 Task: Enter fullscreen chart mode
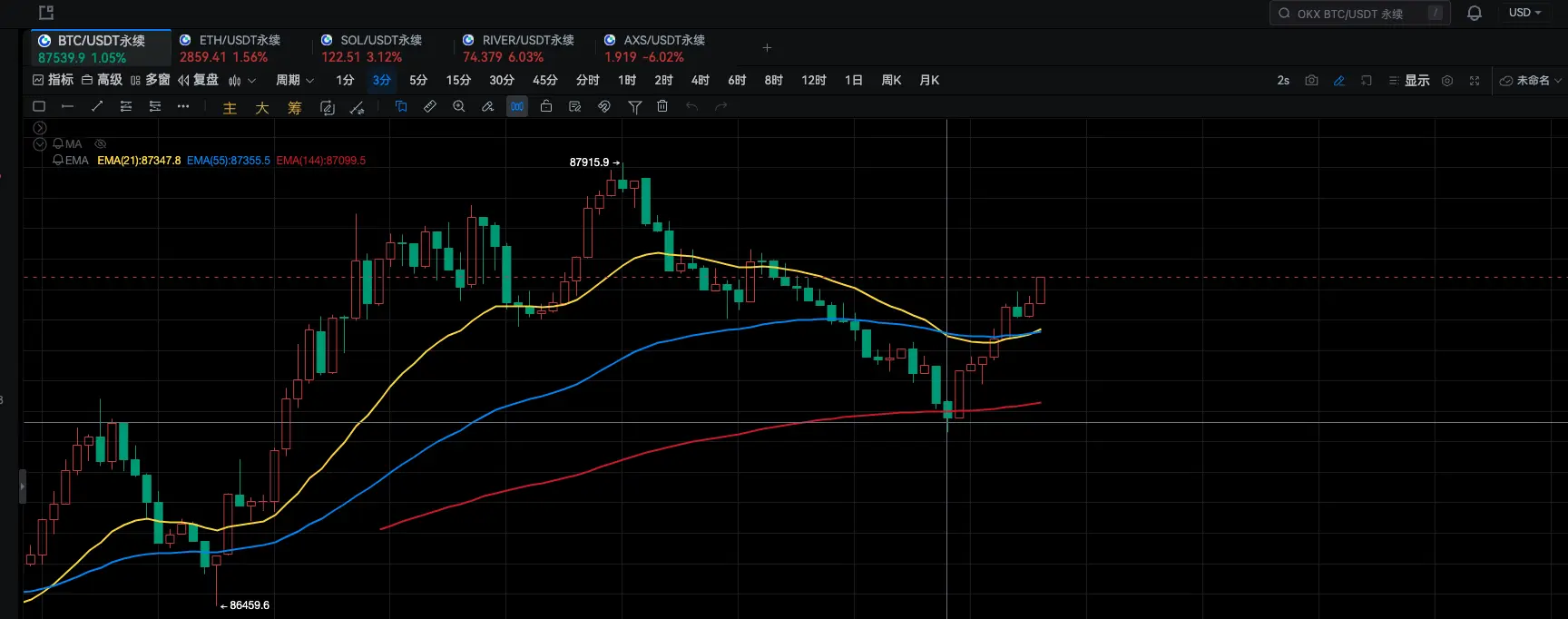[x=1475, y=80]
